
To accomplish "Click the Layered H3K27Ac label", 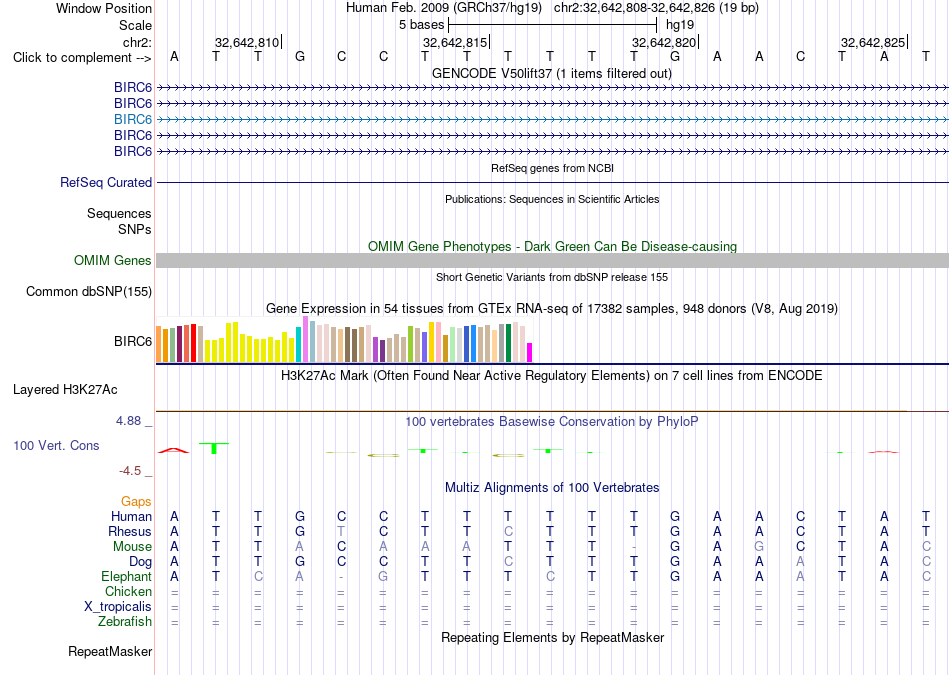I will point(65,390).
